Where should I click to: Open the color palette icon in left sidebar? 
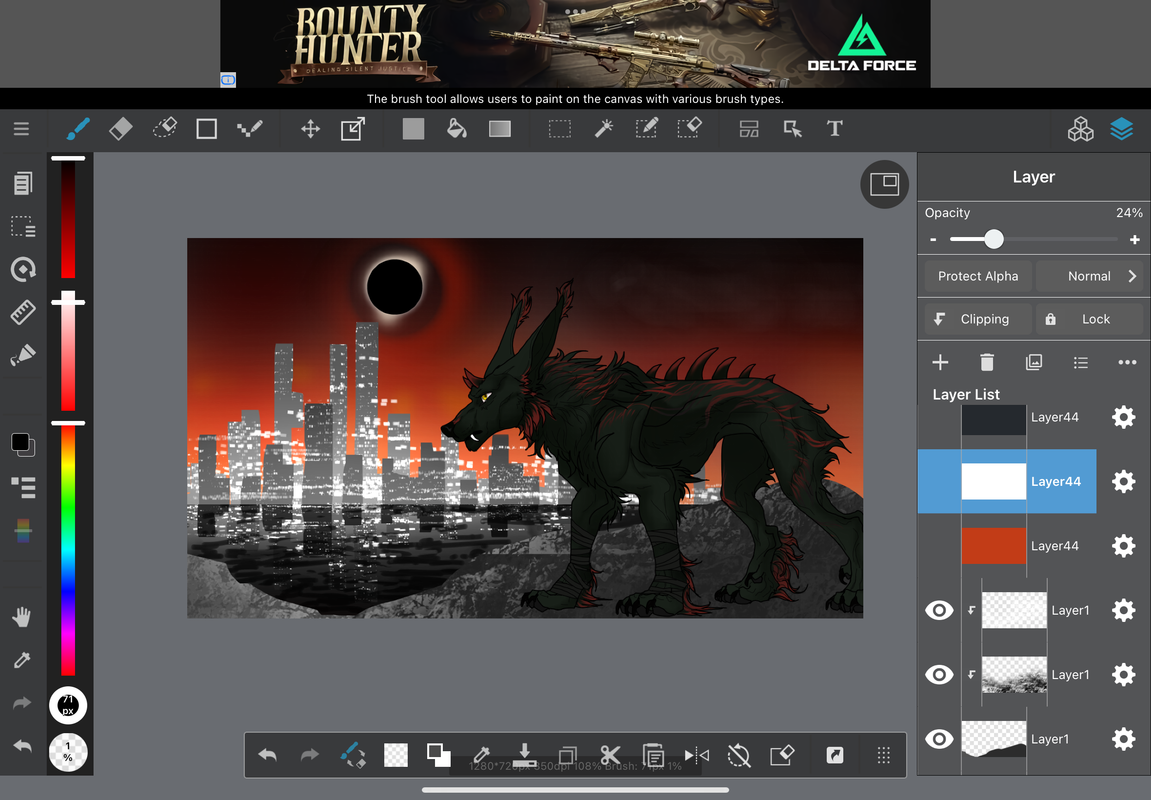click(23, 531)
